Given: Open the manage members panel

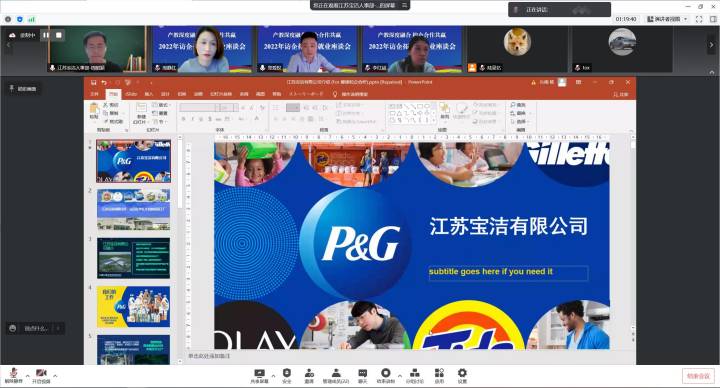Looking at the screenshot, I should pos(336,376).
